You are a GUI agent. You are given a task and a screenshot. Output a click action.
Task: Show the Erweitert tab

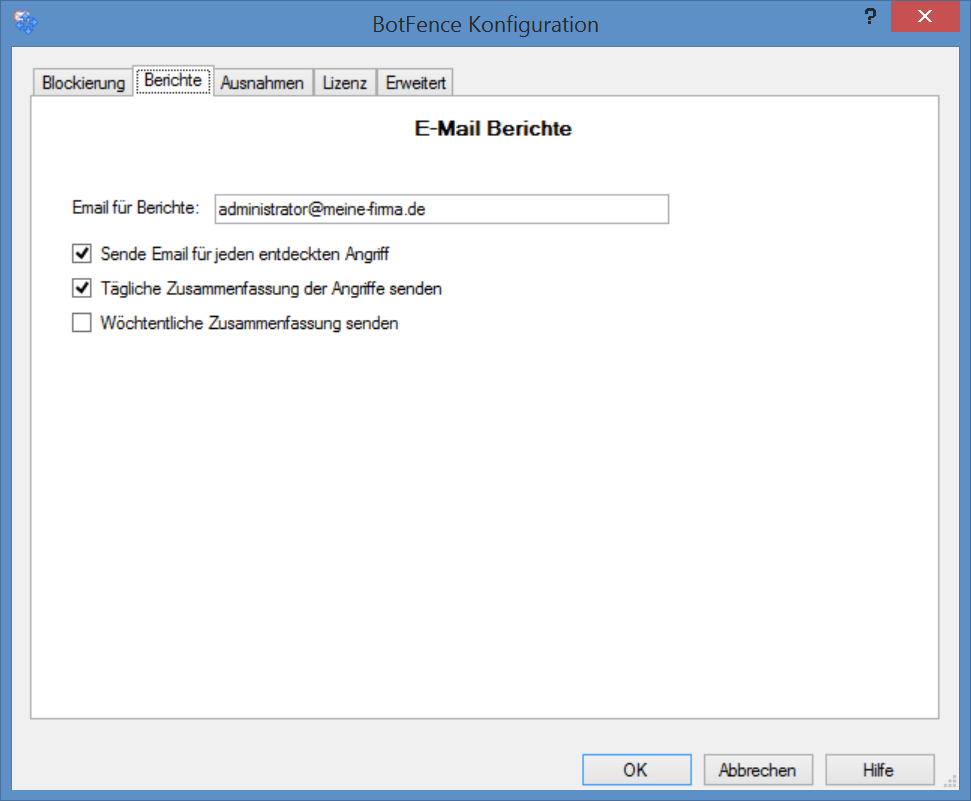tap(416, 83)
